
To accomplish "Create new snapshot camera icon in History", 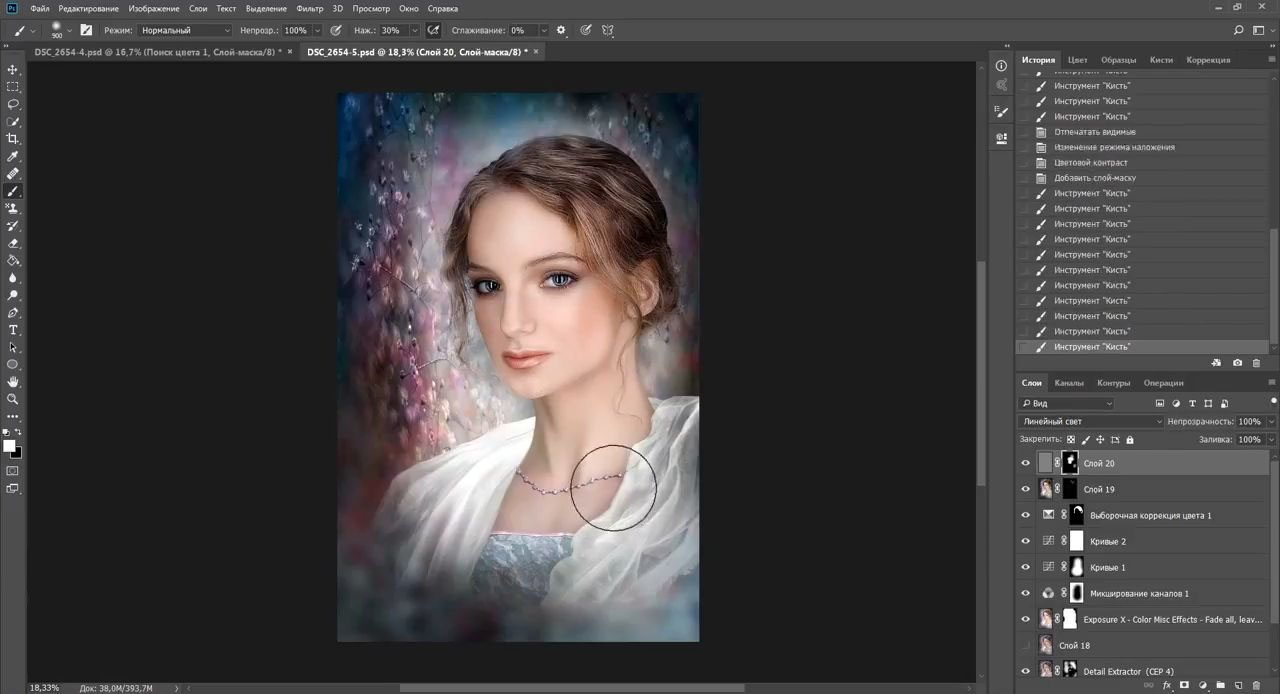I will 1237,363.
